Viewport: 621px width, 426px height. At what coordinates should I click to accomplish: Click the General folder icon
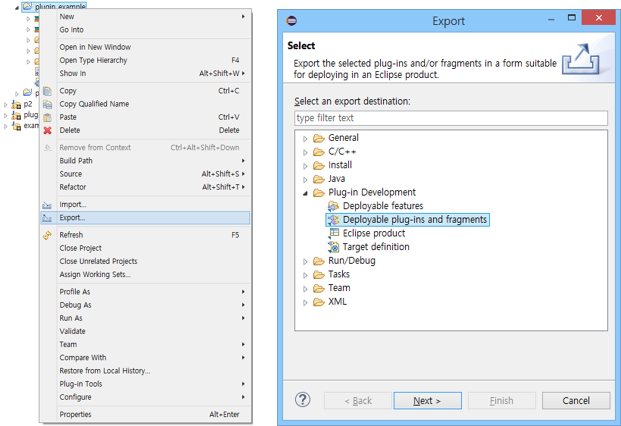(319, 138)
